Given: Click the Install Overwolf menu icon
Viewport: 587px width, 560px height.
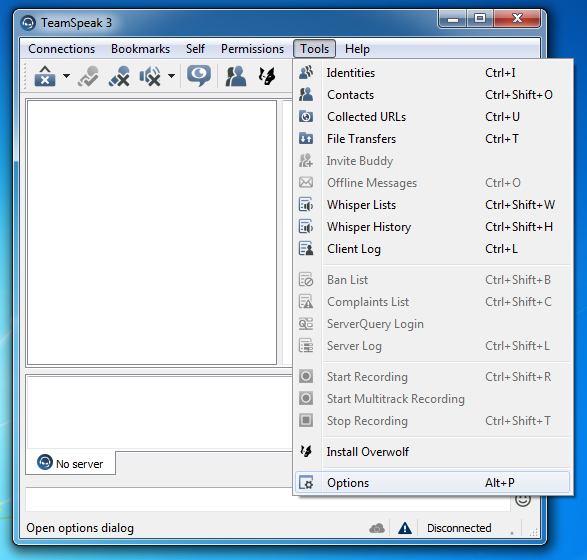Looking at the screenshot, I should (306, 451).
